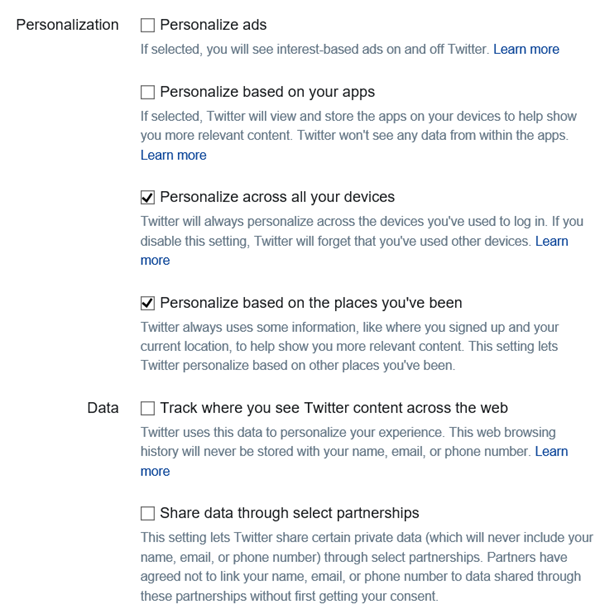Click "Personalize across all your devices" label text
Viewport: 600px width, 614px height.
pyautogui.click(x=277, y=197)
